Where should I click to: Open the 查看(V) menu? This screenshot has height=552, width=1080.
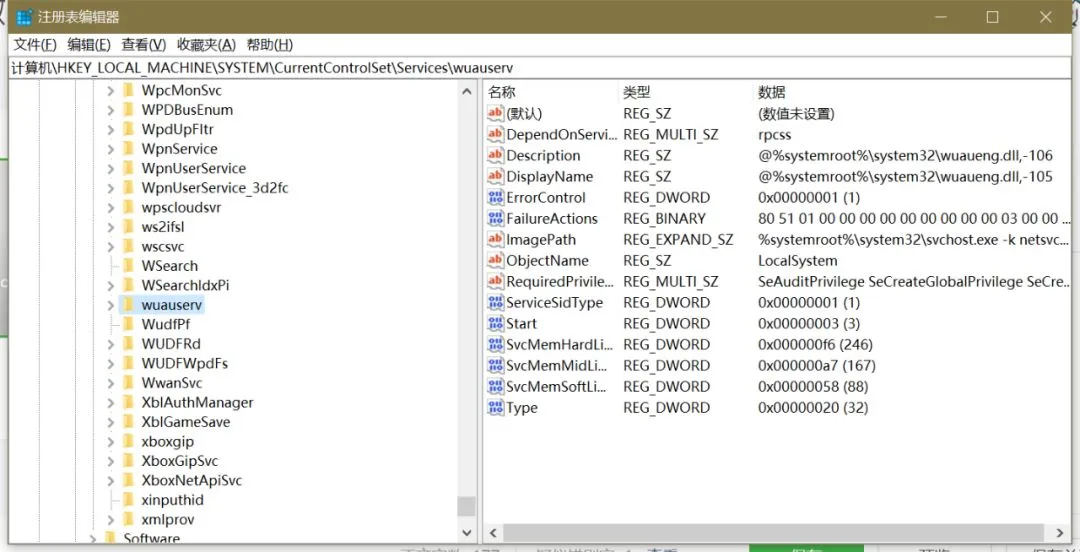coord(144,45)
